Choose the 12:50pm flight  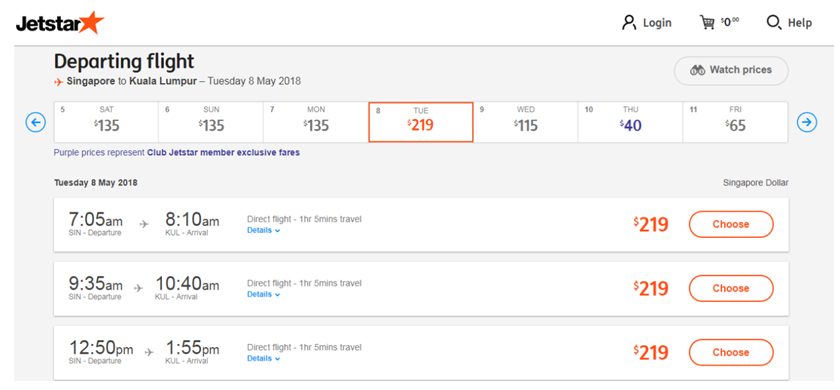click(x=731, y=352)
